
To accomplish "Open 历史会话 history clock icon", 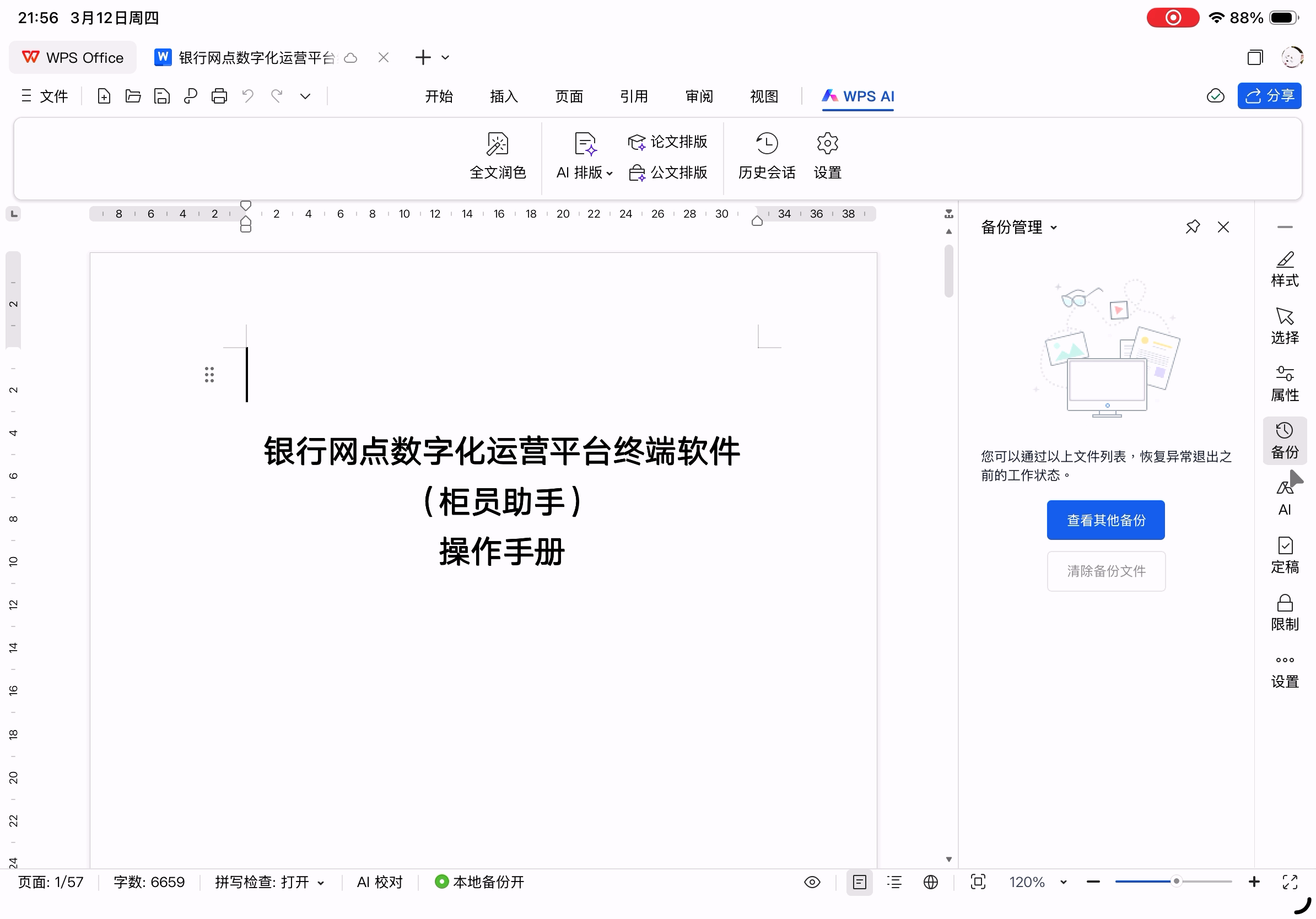I will [x=767, y=144].
